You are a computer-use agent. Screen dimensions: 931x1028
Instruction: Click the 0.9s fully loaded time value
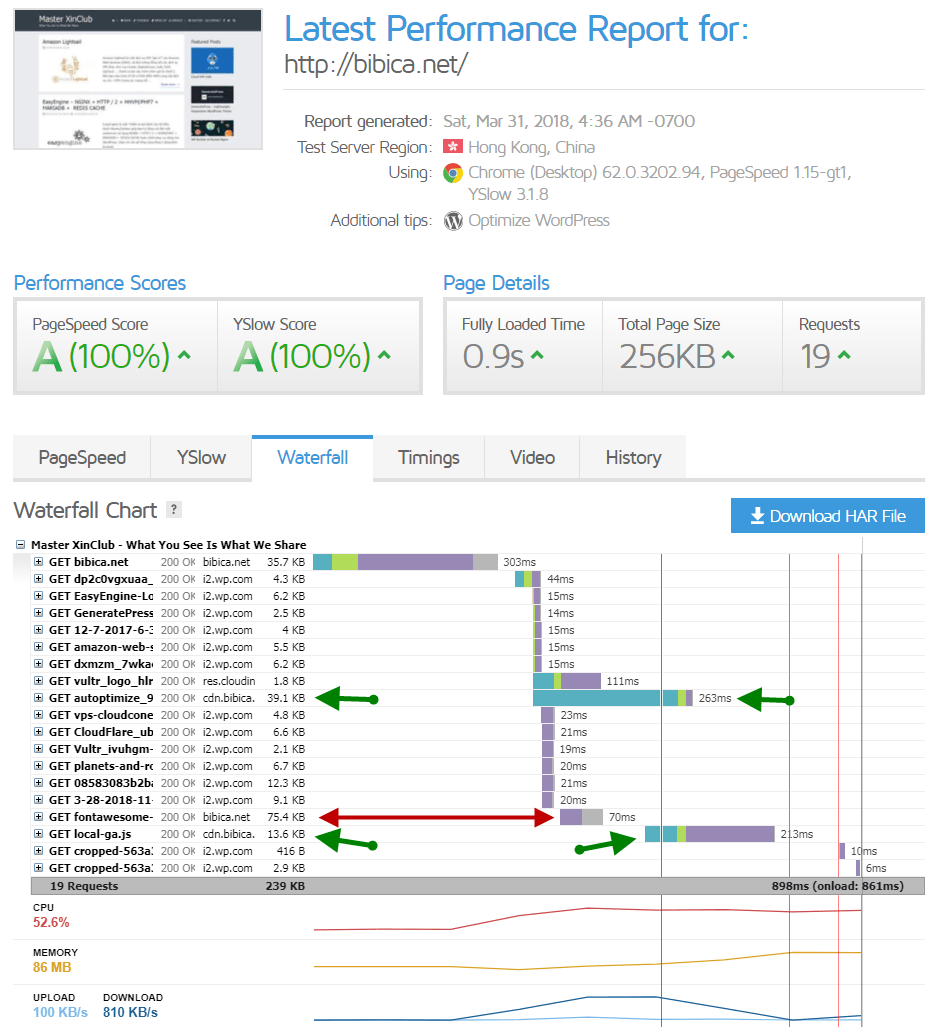[493, 357]
